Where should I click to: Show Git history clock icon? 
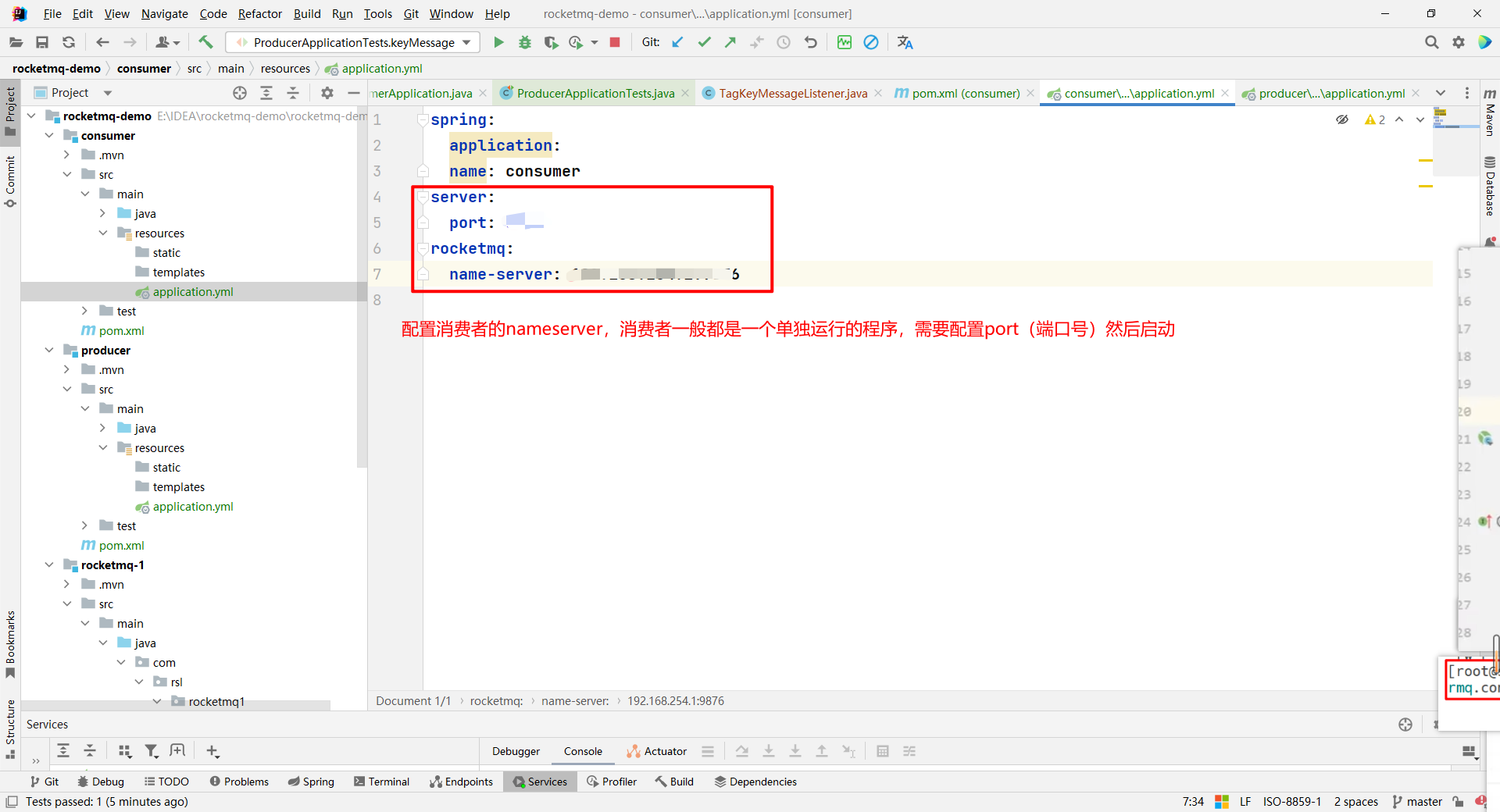(784, 42)
